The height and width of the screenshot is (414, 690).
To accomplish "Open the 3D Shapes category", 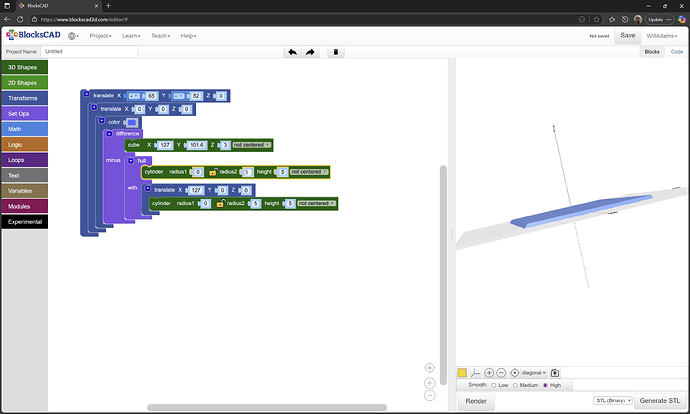I will coord(25,67).
